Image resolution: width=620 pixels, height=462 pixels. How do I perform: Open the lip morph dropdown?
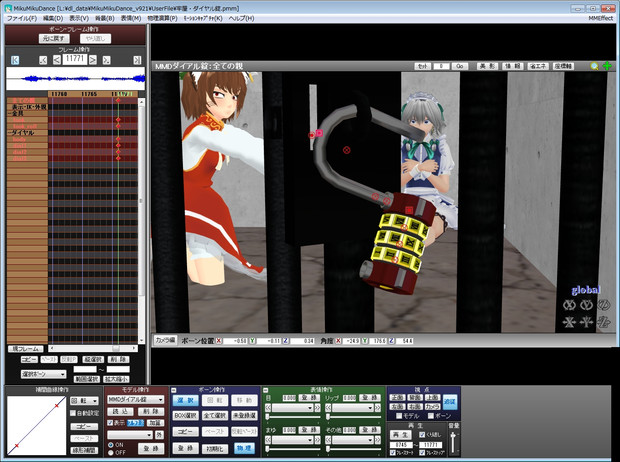click(x=353, y=407)
